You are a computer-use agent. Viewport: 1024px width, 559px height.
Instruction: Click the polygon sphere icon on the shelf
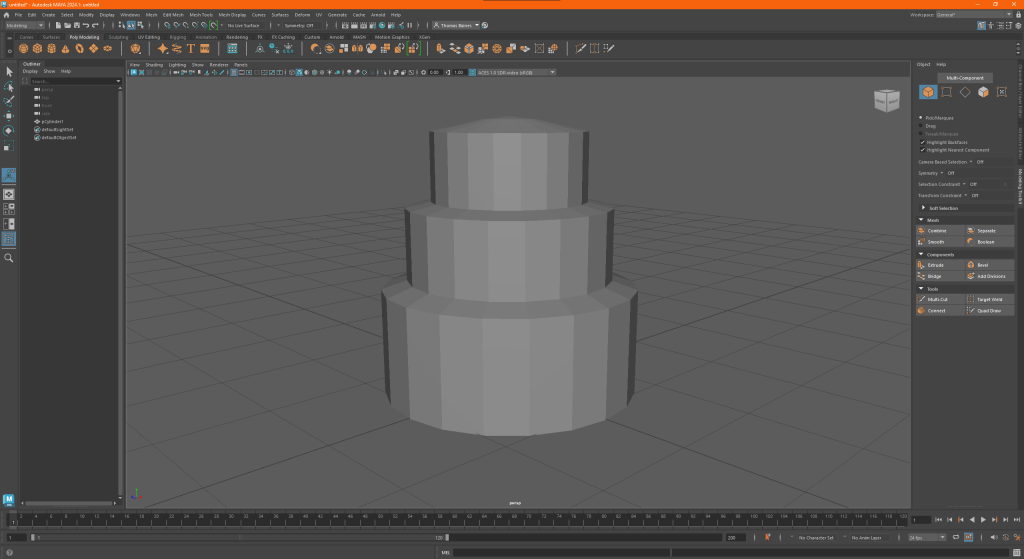pyautogui.click(x=23, y=48)
